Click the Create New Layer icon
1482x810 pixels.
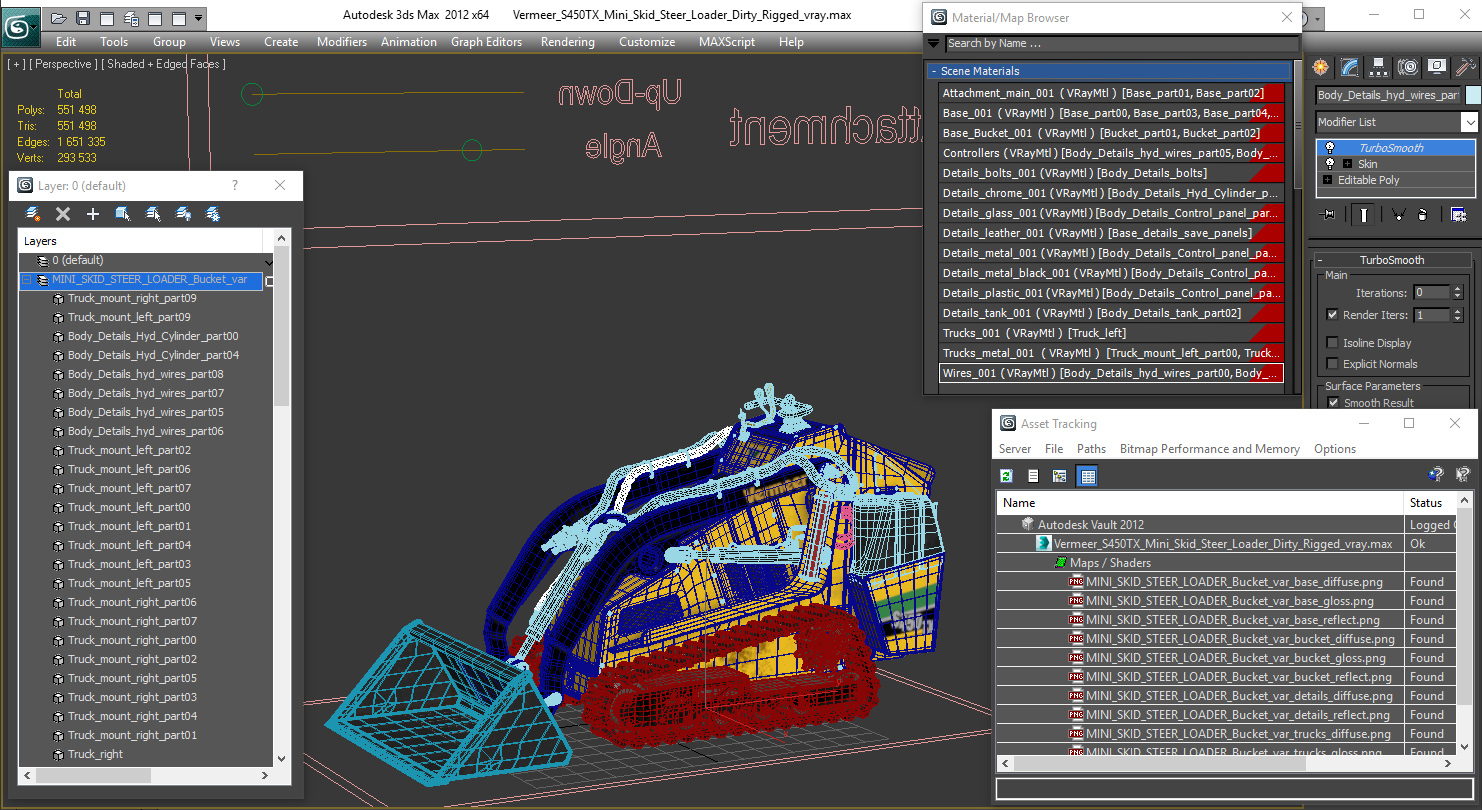coord(33,214)
